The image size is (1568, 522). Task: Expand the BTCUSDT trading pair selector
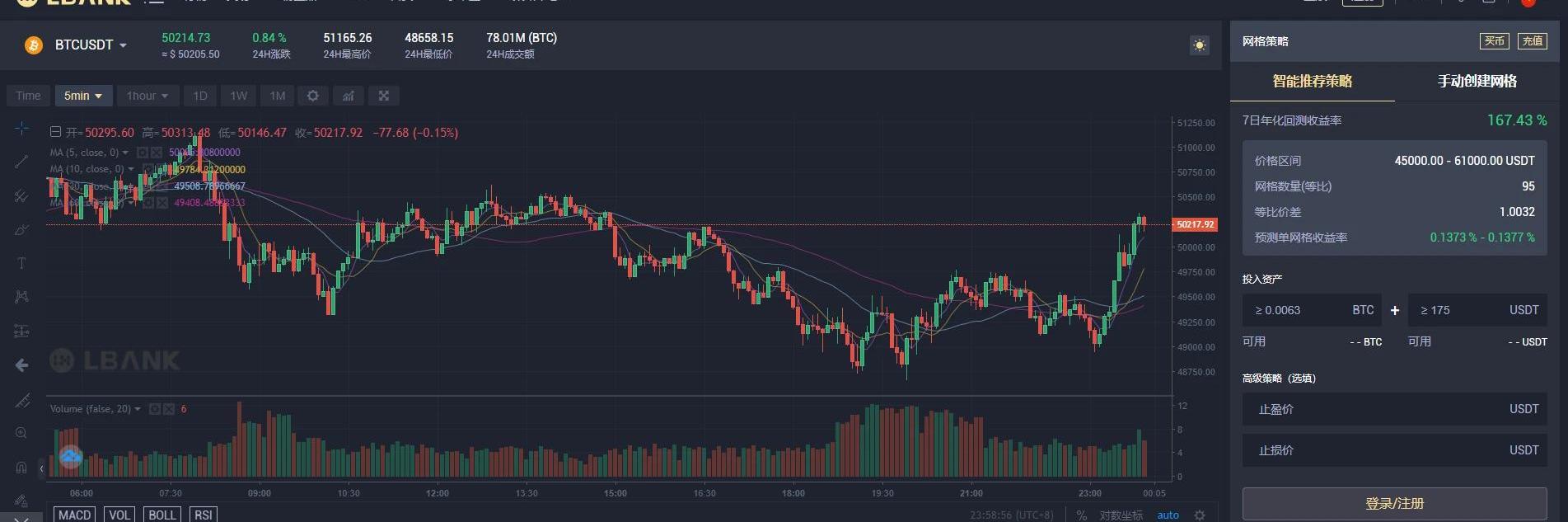(x=91, y=45)
